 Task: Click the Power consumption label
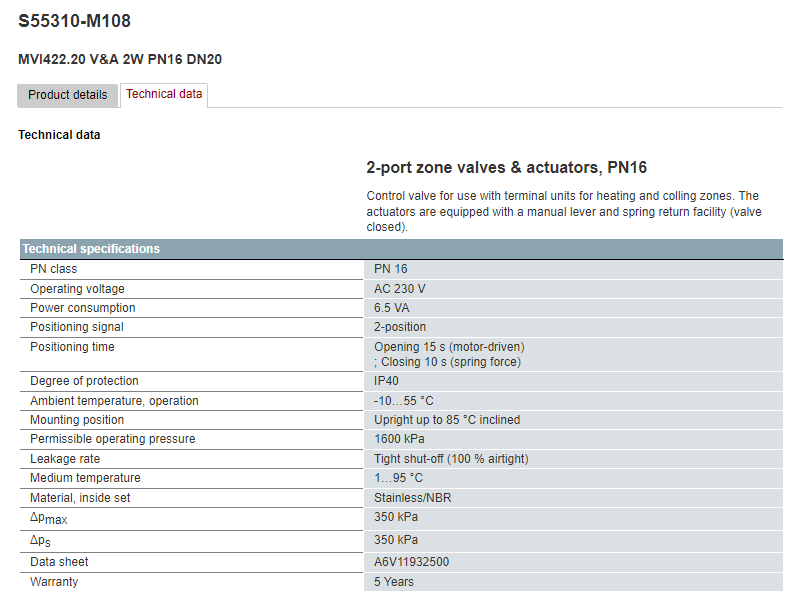point(83,308)
